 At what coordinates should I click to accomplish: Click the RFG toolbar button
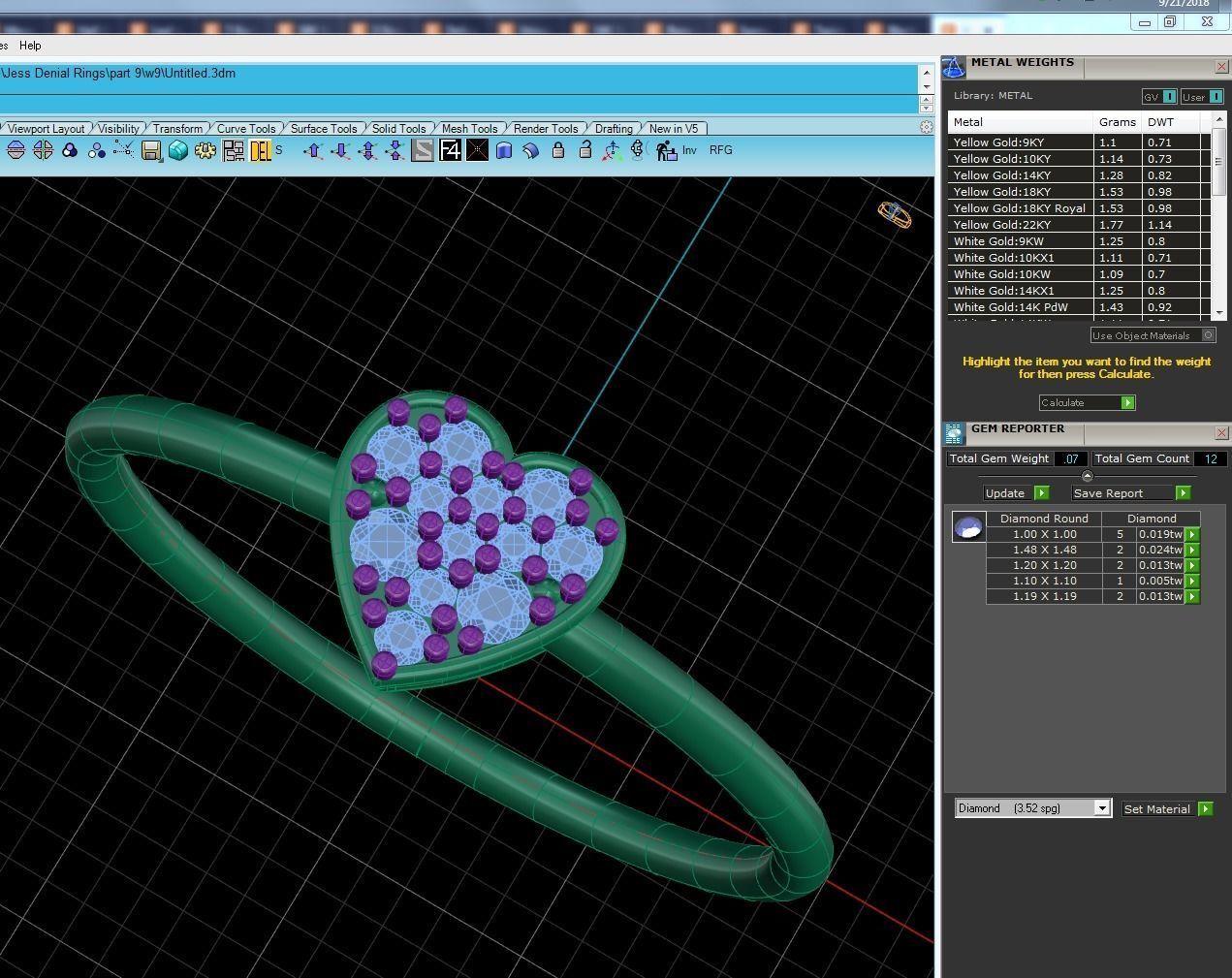point(721,150)
